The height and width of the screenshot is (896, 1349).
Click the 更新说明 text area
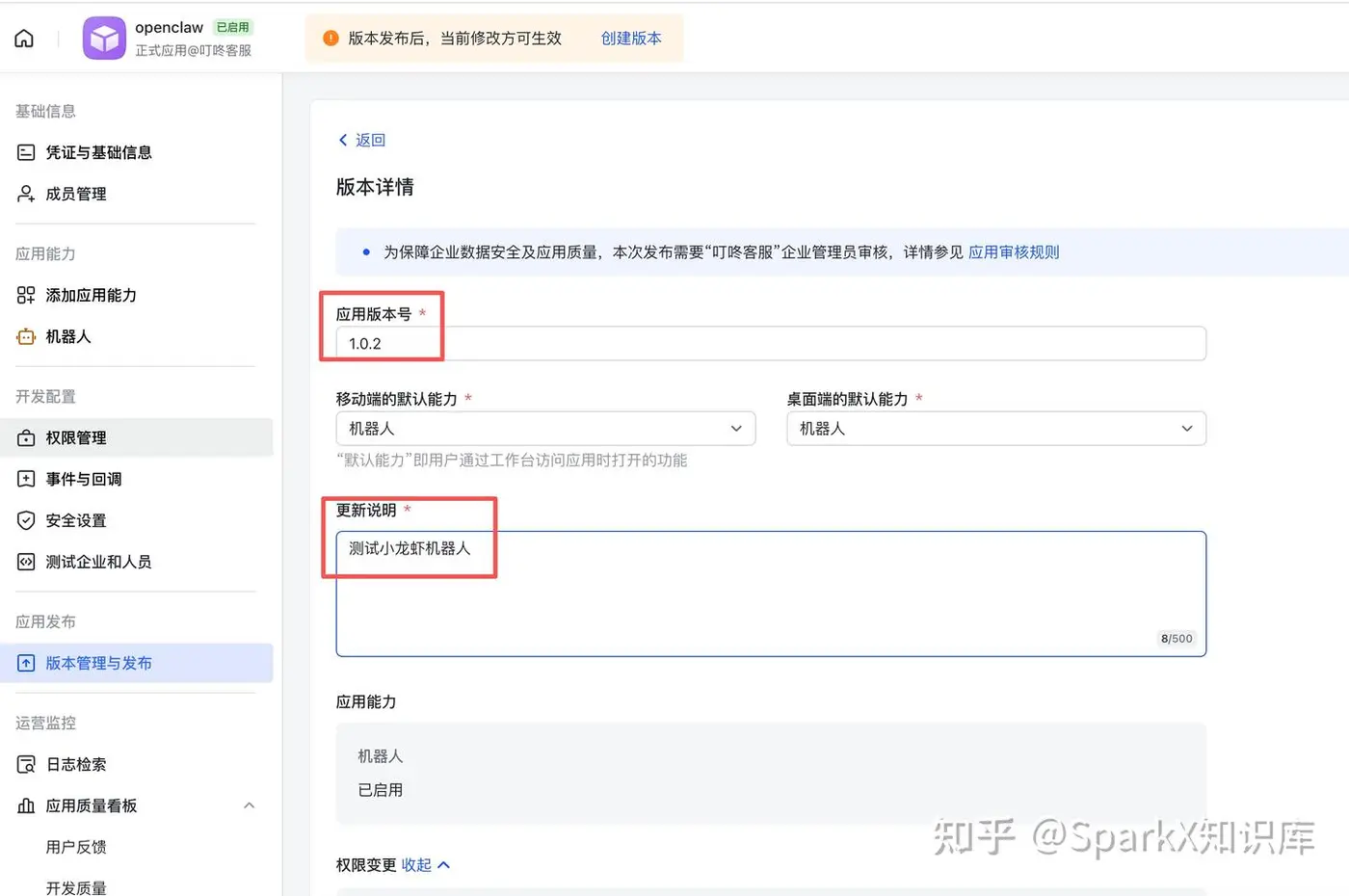(771, 593)
